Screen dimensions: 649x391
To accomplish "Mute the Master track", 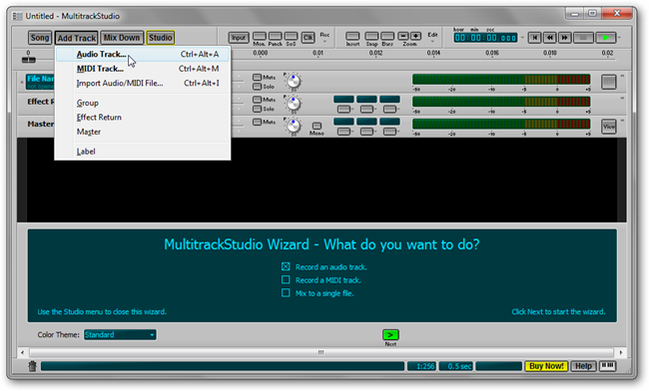I will [257, 122].
